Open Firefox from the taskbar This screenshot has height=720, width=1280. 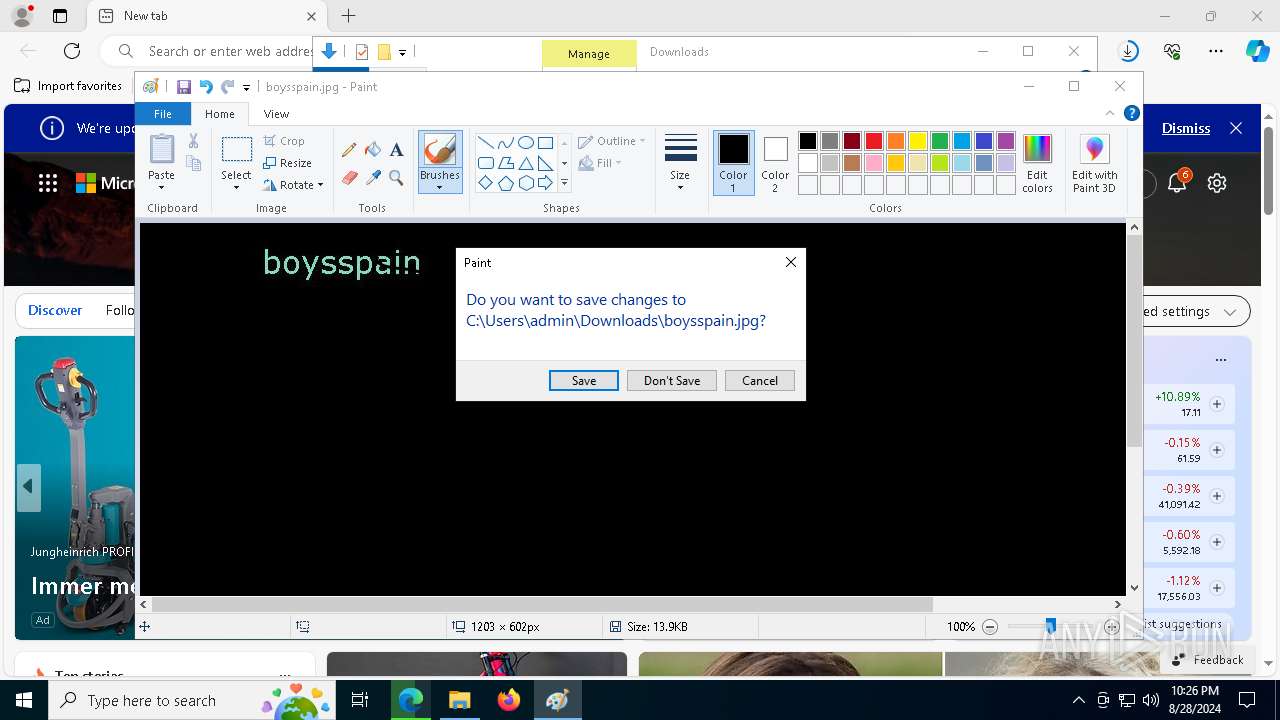click(508, 700)
